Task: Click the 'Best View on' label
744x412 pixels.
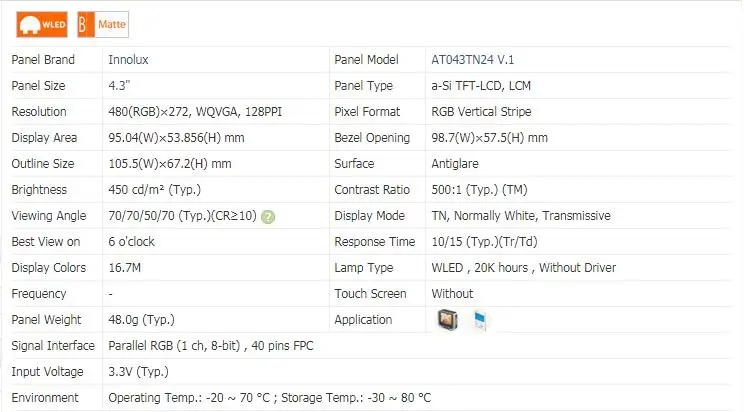Action: click(46, 242)
